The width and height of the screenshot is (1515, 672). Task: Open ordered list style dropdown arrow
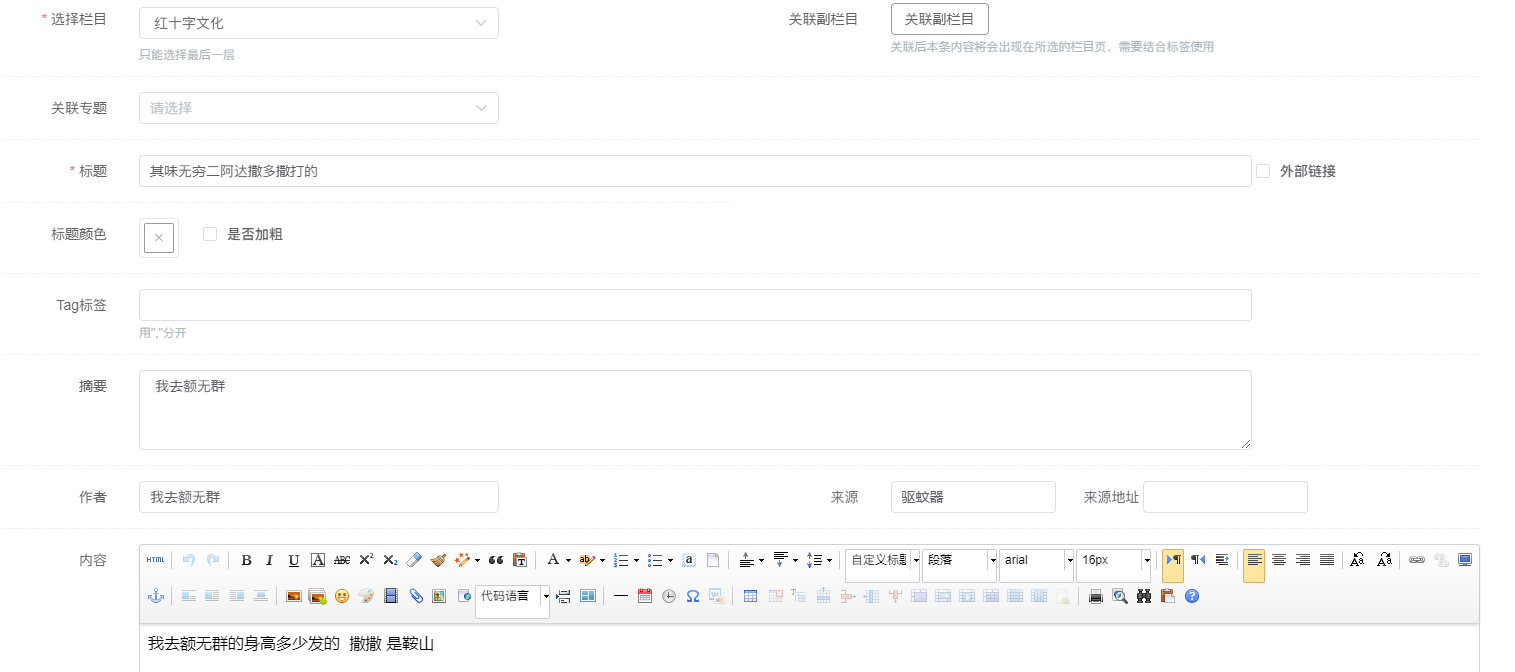(636, 561)
